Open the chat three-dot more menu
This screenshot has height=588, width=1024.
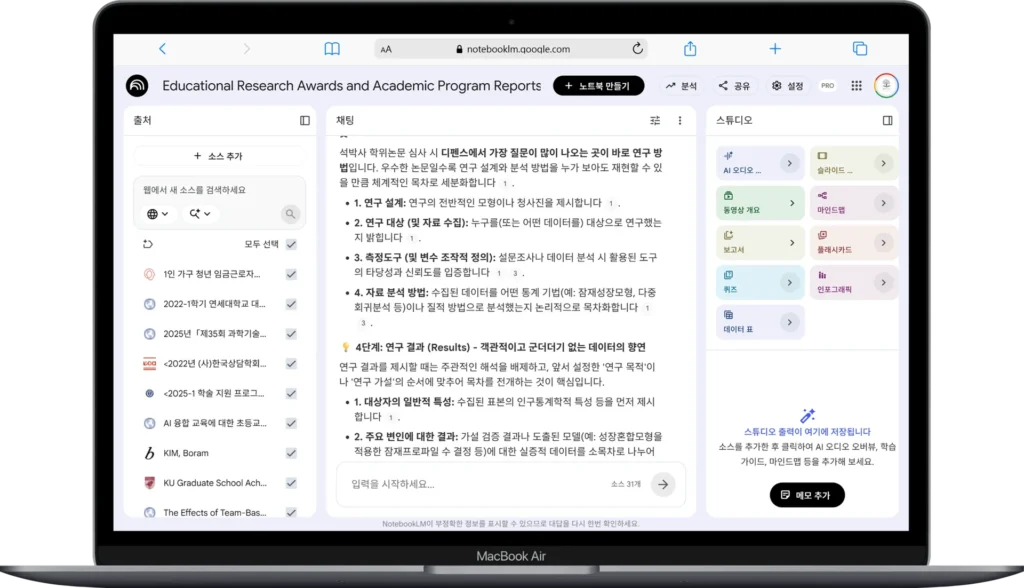pos(680,120)
